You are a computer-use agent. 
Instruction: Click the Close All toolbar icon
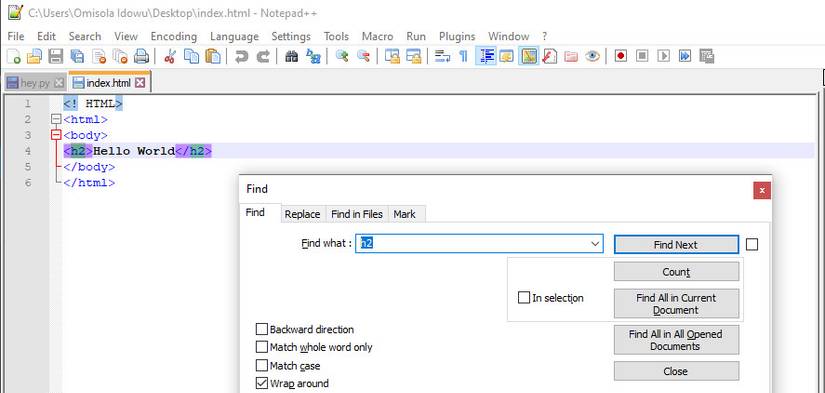point(120,56)
